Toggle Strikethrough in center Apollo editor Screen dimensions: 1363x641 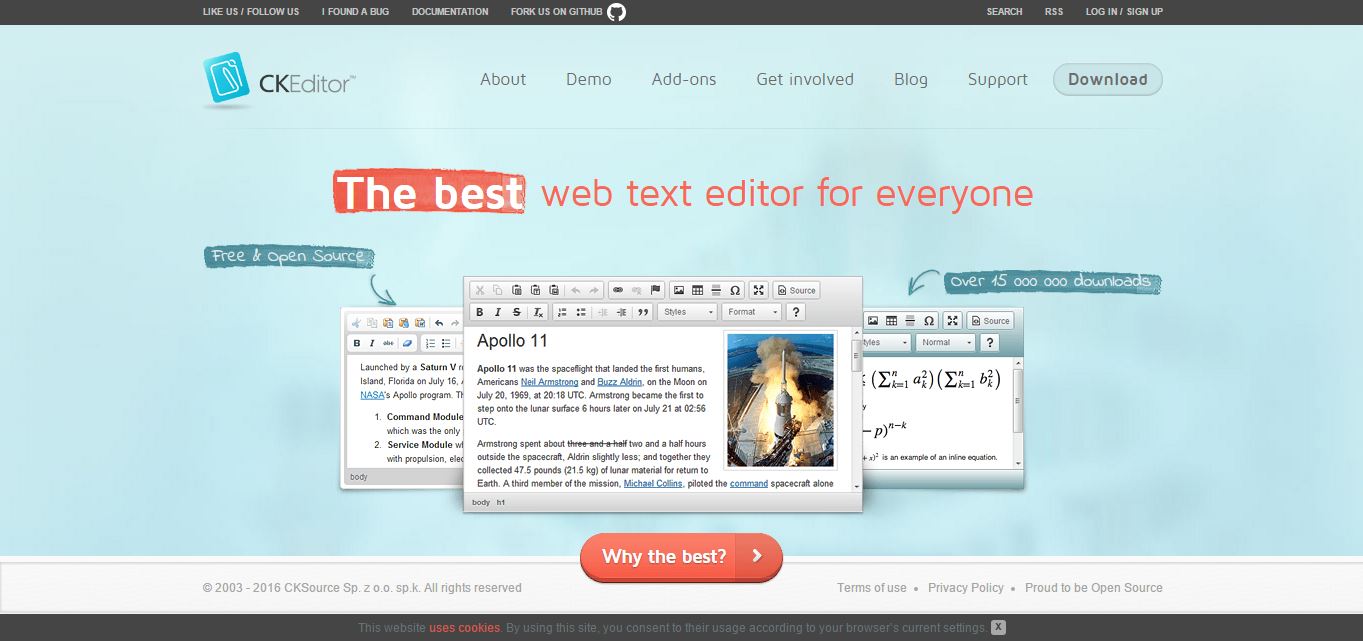point(517,312)
